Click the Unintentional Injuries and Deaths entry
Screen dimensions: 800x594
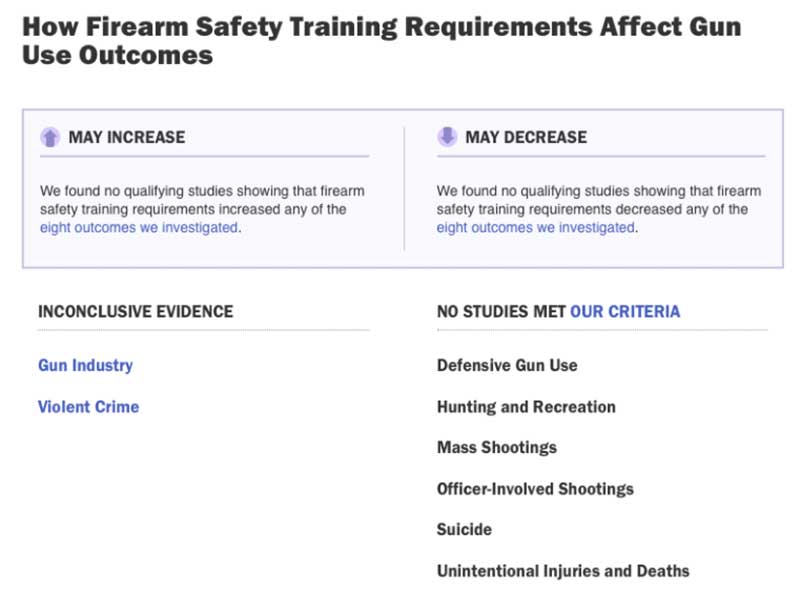(563, 571)
